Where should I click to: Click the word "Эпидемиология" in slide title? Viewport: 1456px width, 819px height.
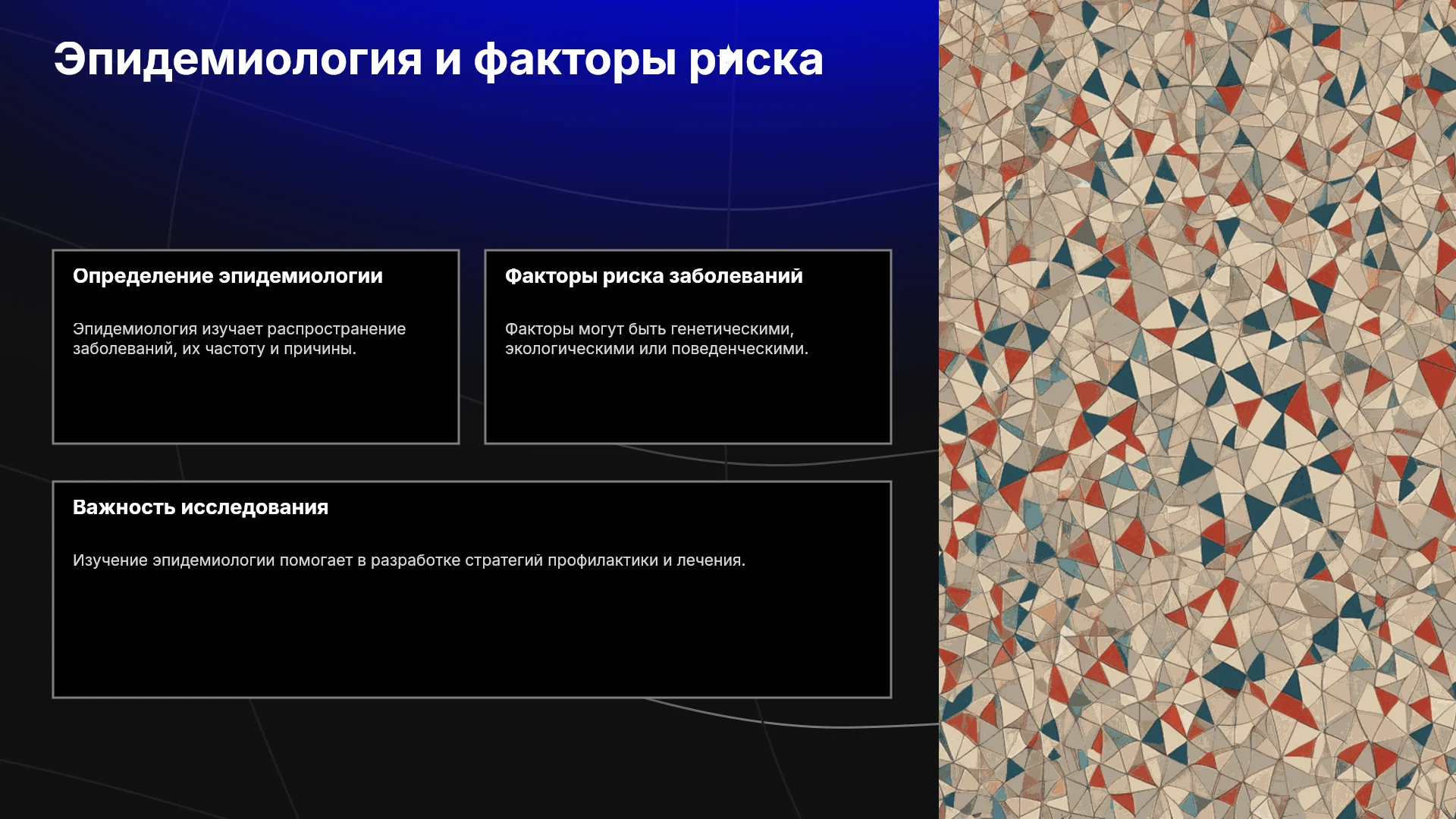pos(237,59)
